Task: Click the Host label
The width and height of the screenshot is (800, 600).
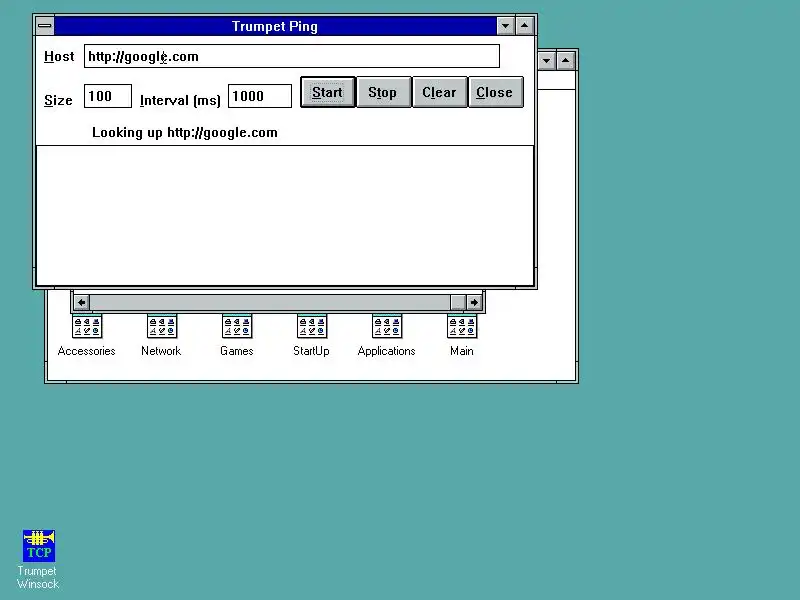Action: (59, 56)
